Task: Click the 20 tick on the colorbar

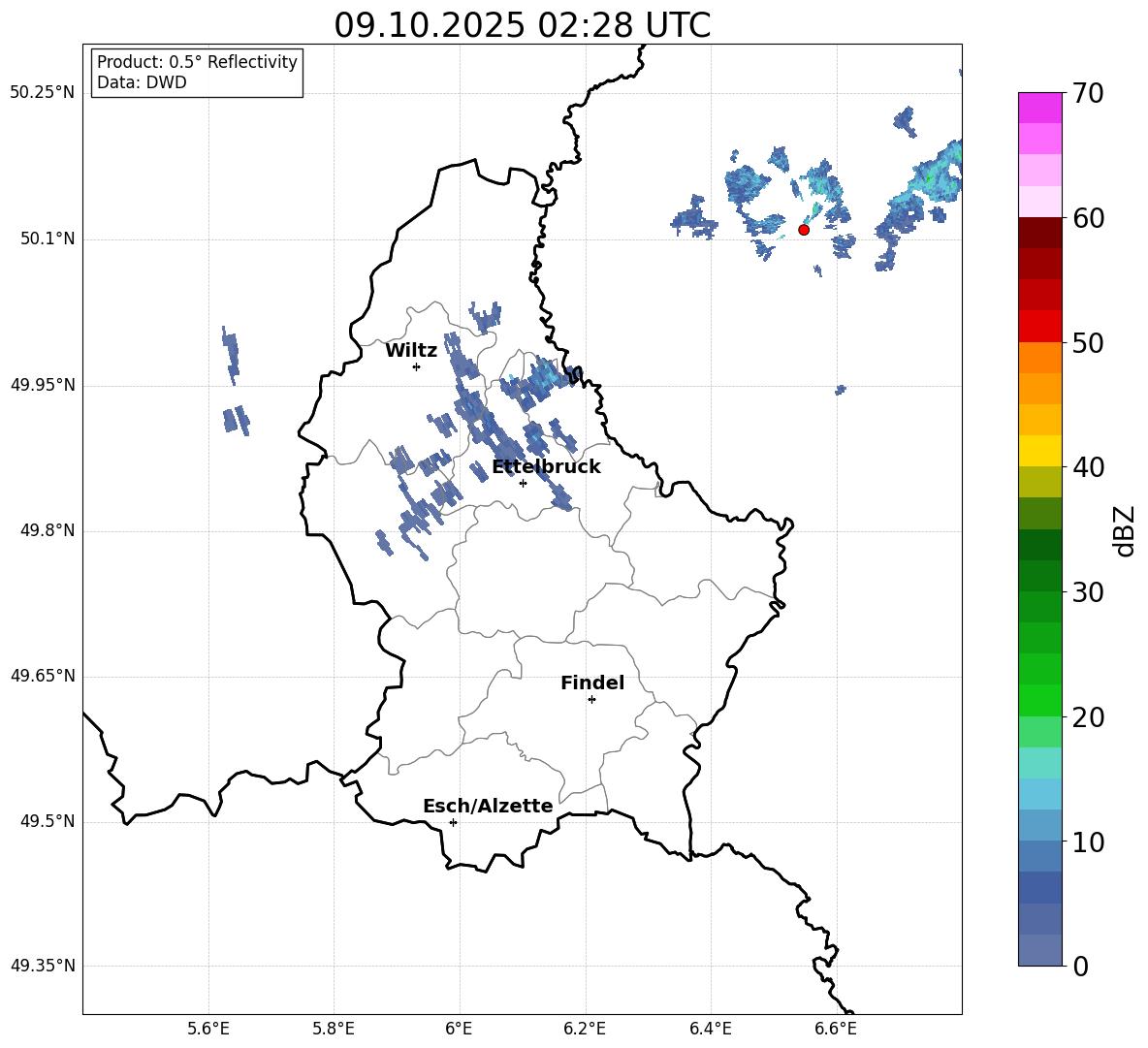Action: coord(1088,717)
